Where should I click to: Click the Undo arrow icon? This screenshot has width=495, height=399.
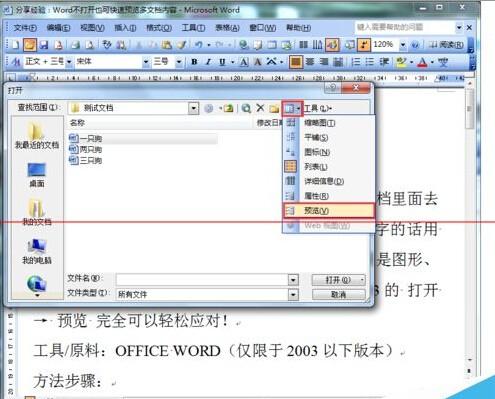[x=199, y=45]
